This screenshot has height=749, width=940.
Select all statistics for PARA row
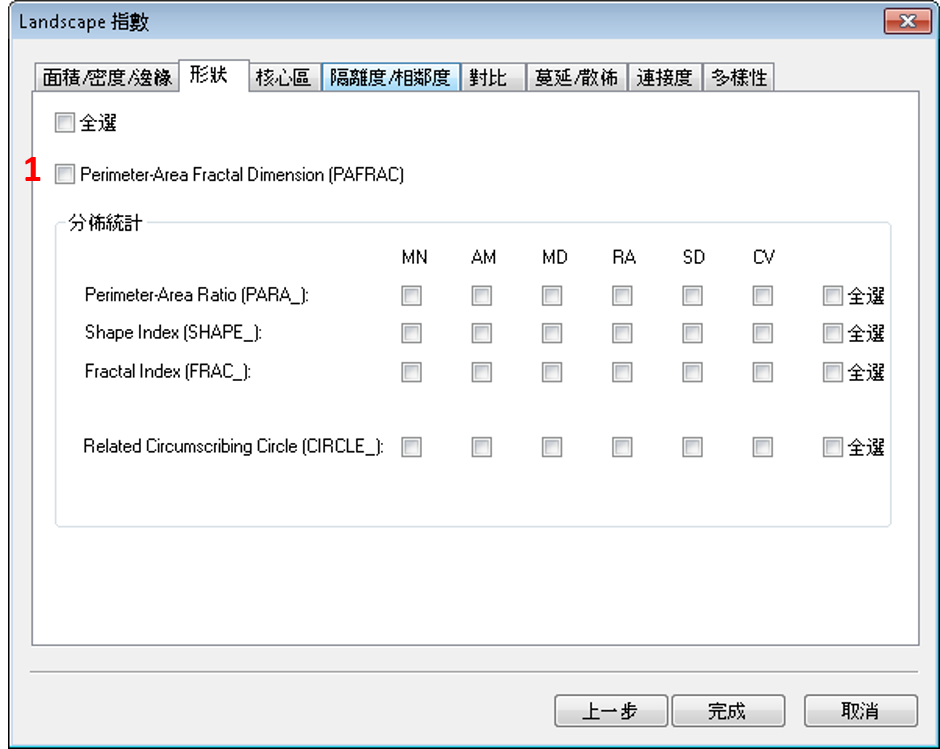pyautogui.click(x=832, y=296)
